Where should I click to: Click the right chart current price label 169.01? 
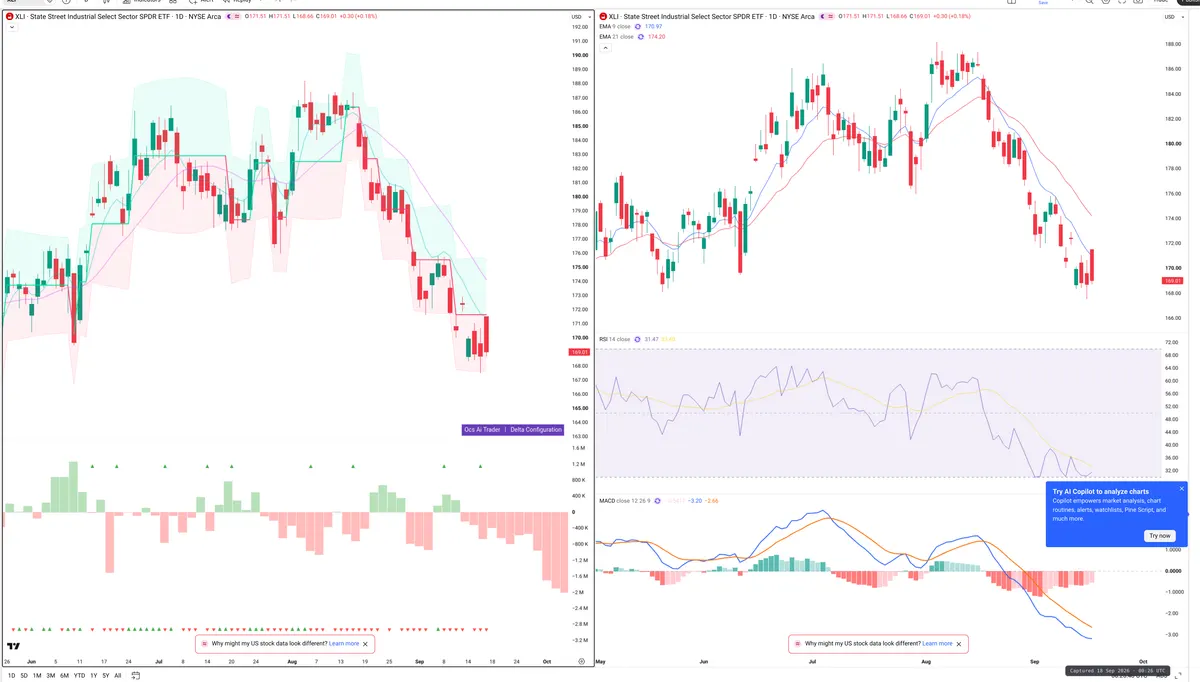(x=1171, y=281)
